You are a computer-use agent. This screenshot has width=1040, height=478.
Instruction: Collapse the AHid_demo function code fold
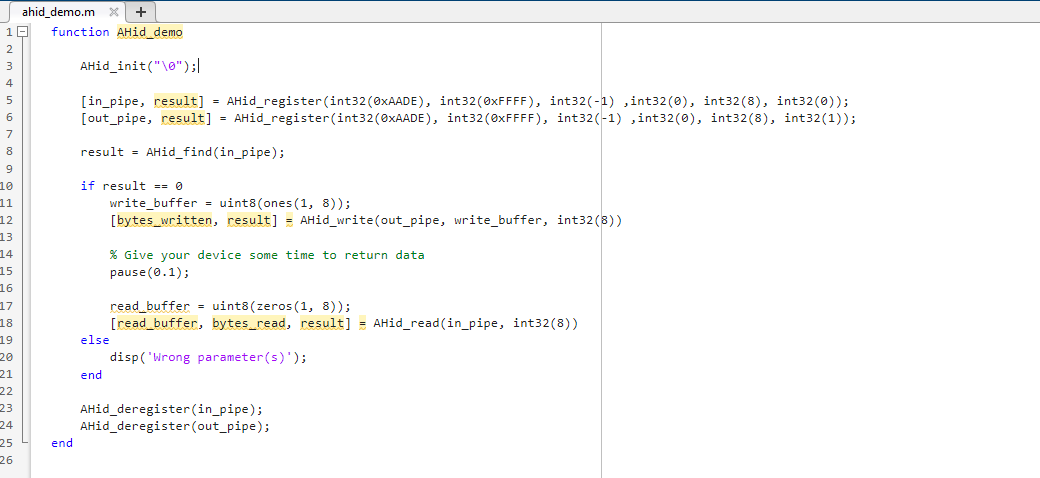[24, 32]
